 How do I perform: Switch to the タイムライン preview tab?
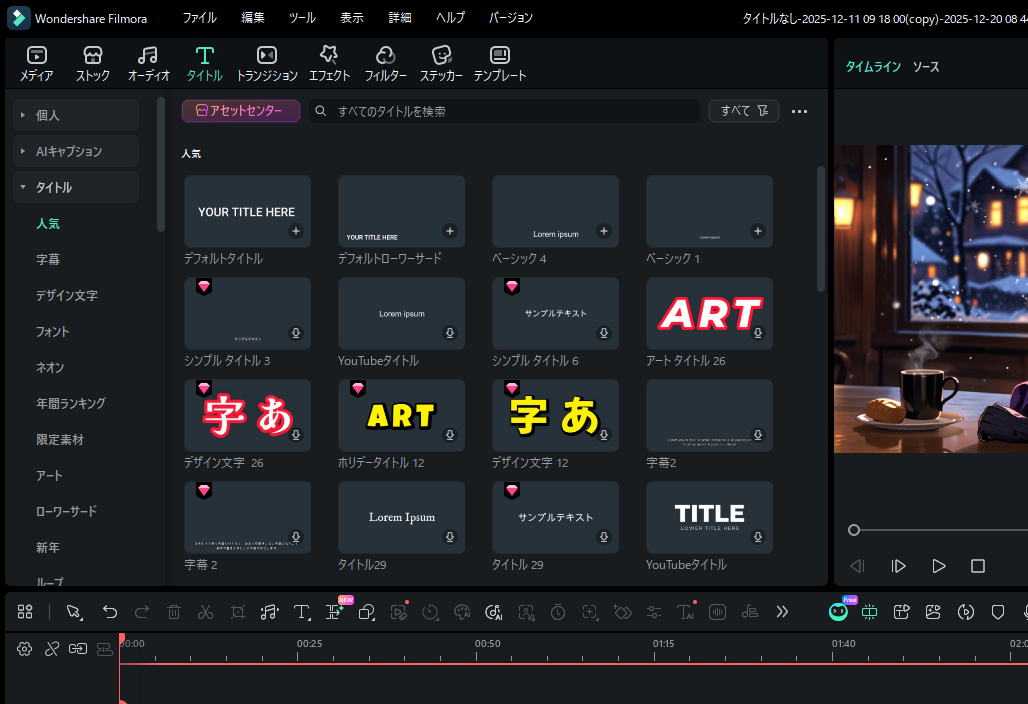[873, 67]
